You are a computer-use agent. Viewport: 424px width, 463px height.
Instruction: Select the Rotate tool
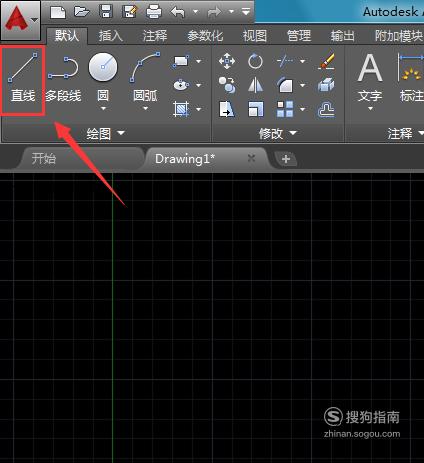[255, 61]
